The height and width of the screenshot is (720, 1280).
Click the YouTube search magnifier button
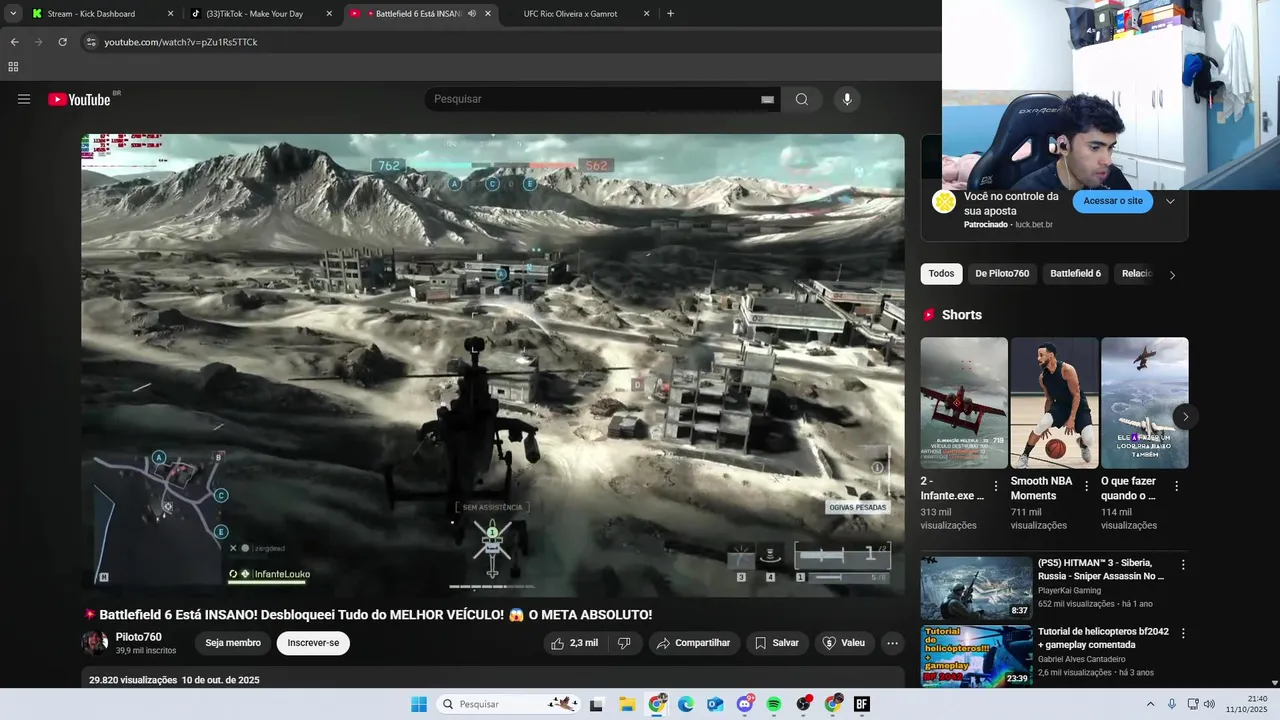coord(802,99)
